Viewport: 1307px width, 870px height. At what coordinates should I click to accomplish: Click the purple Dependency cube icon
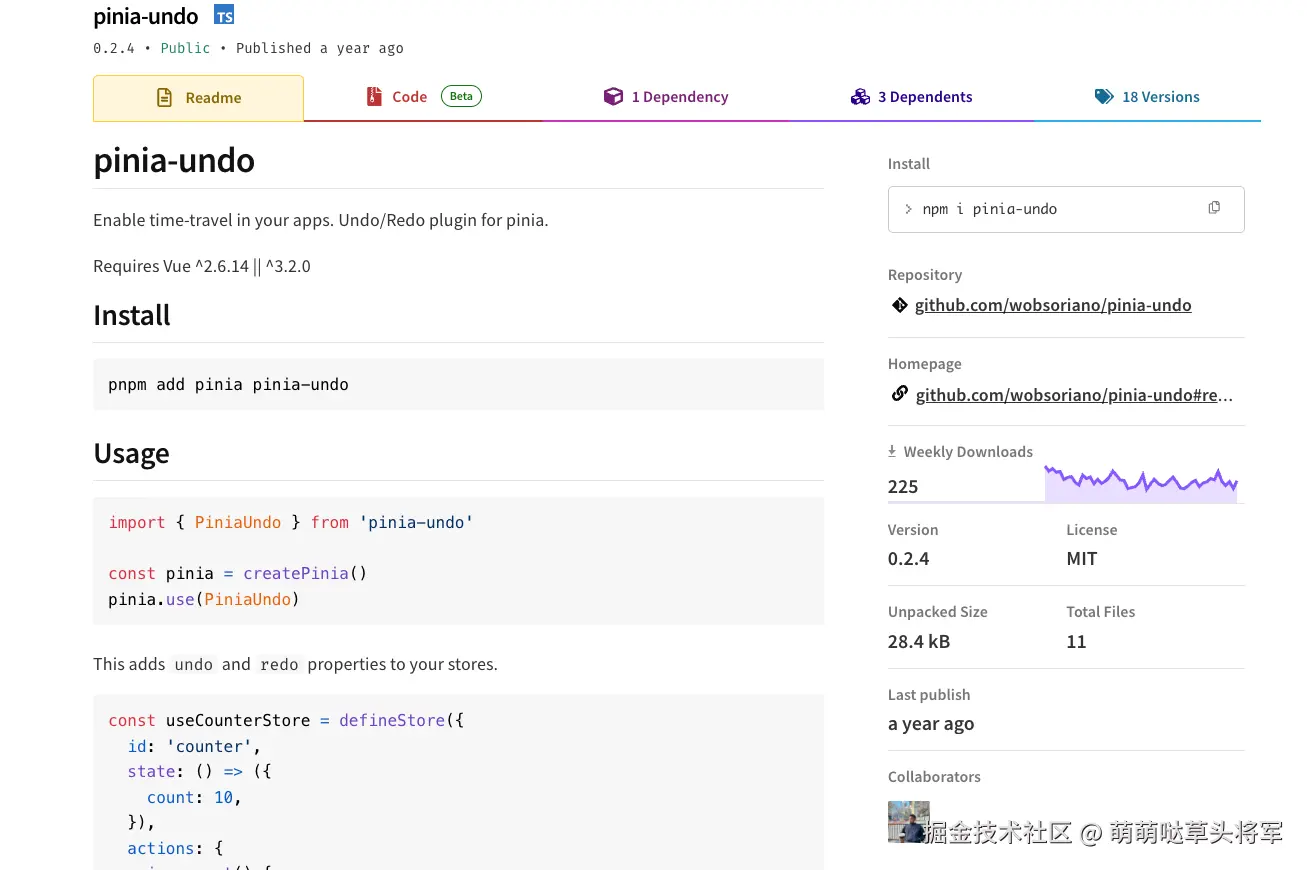click(613, 97)
